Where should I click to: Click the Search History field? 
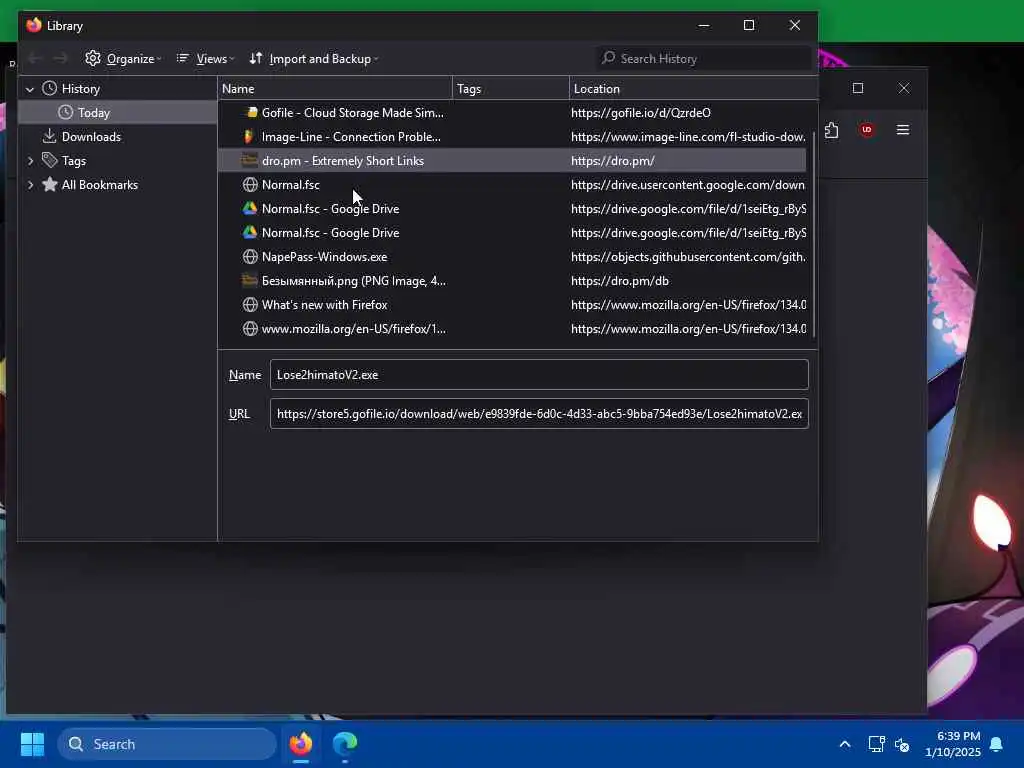click(x=704, y=59)
